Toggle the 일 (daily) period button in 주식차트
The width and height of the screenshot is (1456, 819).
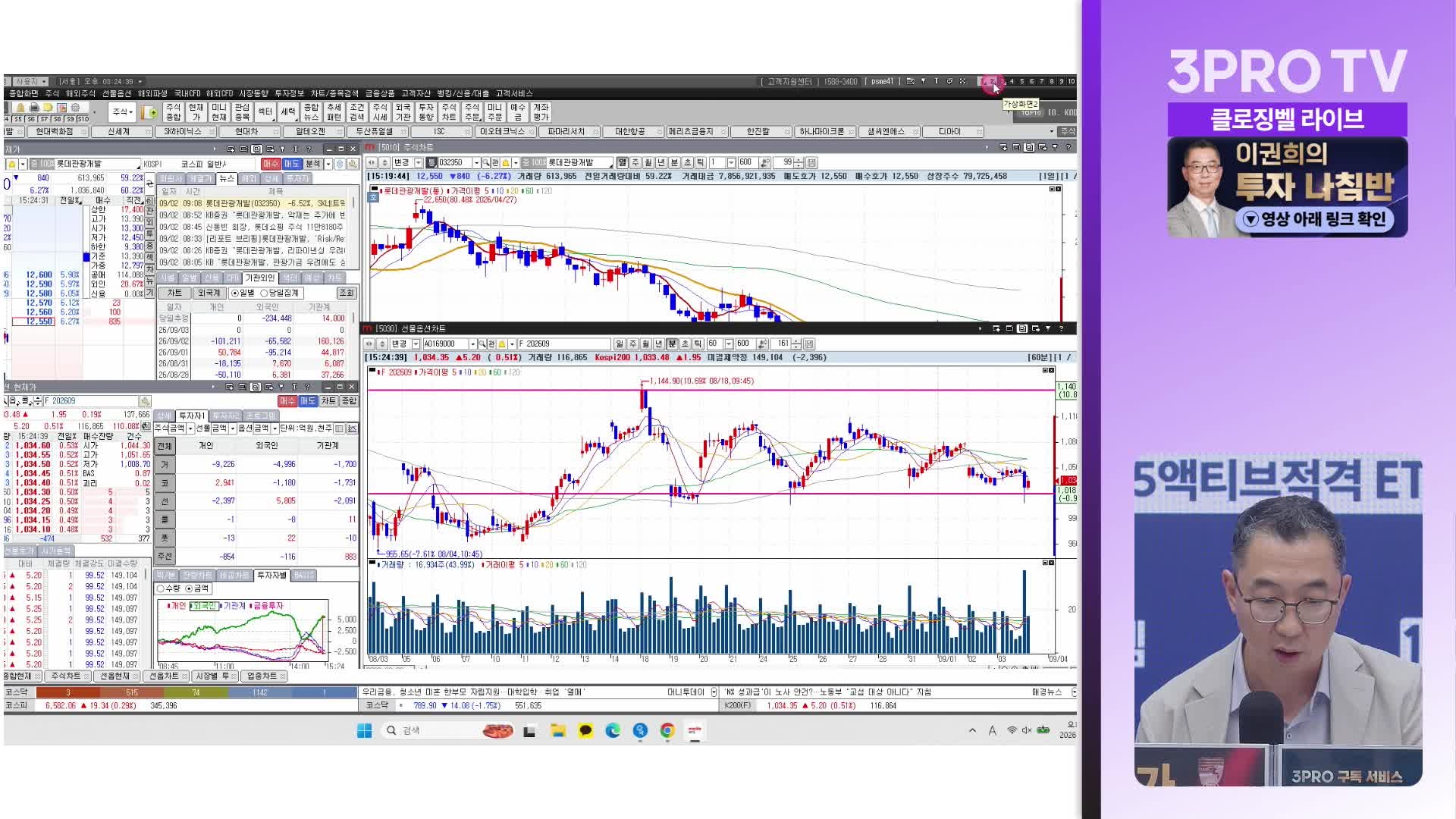coord(622,163)
